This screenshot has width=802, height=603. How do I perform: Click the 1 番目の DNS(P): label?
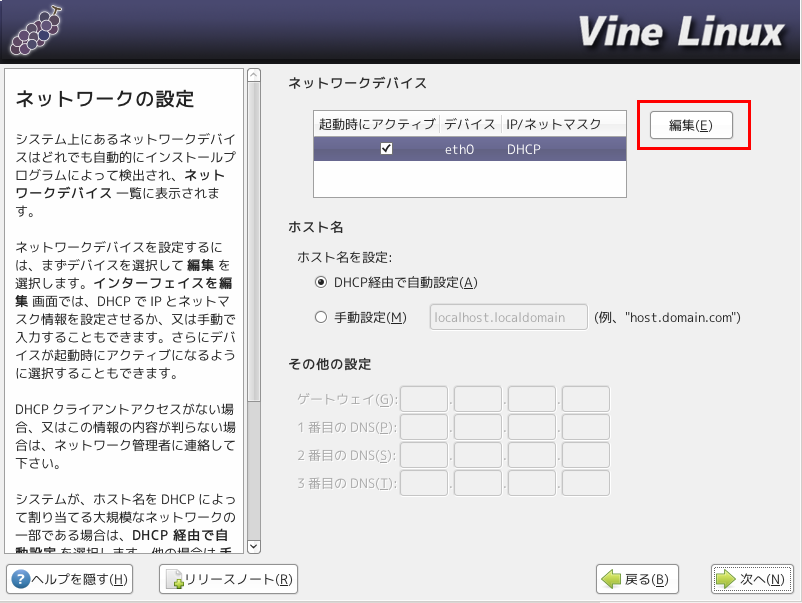347,428
